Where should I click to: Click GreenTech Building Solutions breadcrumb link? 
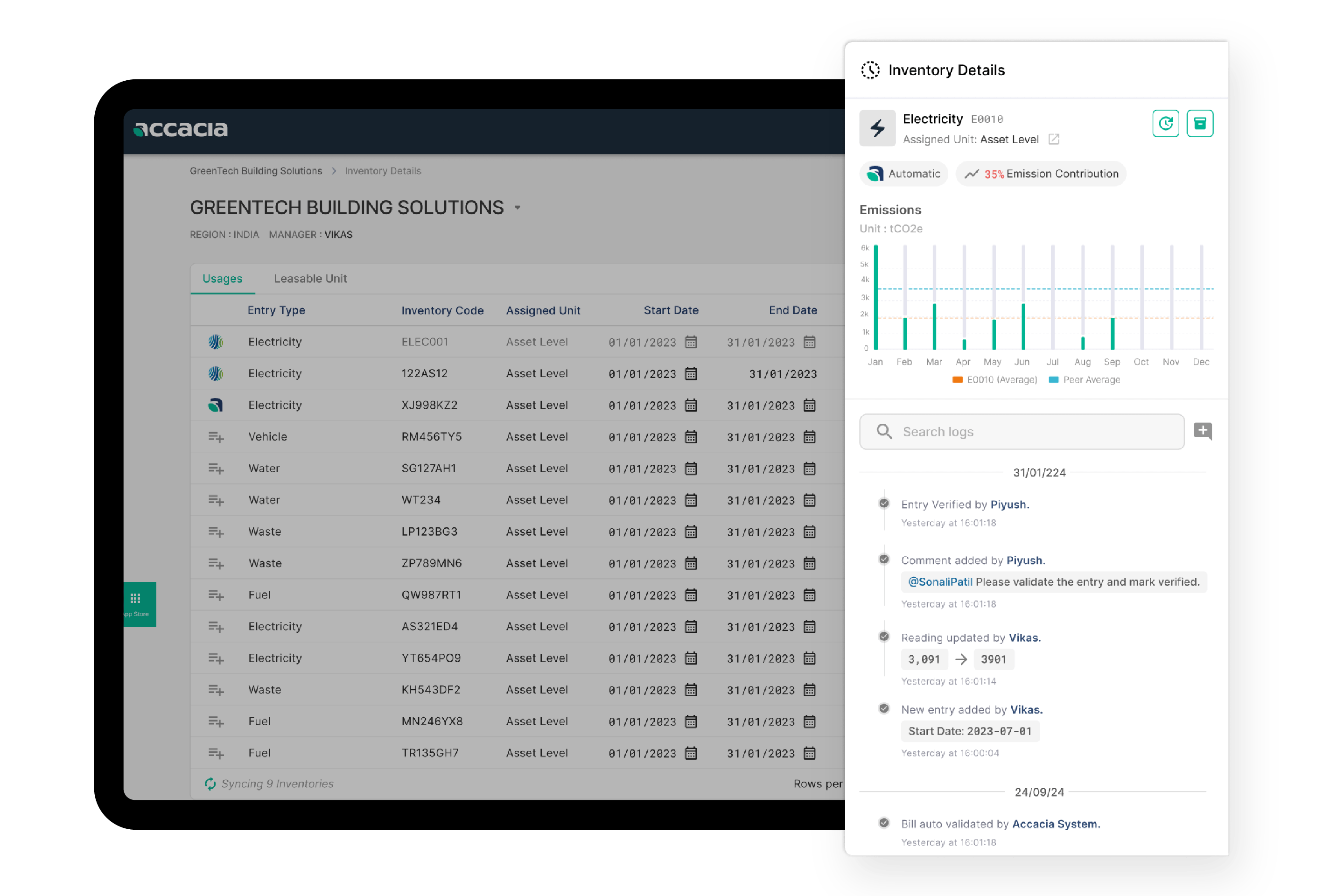(x=256, y=171)
